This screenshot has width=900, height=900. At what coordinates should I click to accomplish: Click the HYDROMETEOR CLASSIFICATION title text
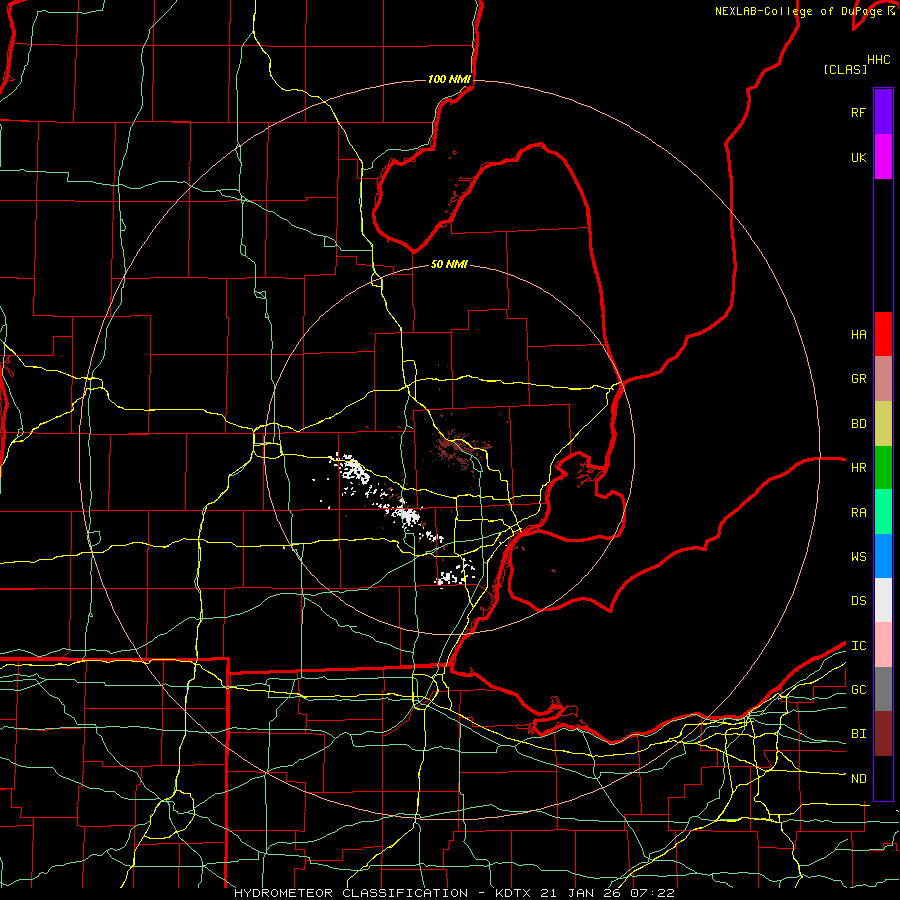(351, 893)
